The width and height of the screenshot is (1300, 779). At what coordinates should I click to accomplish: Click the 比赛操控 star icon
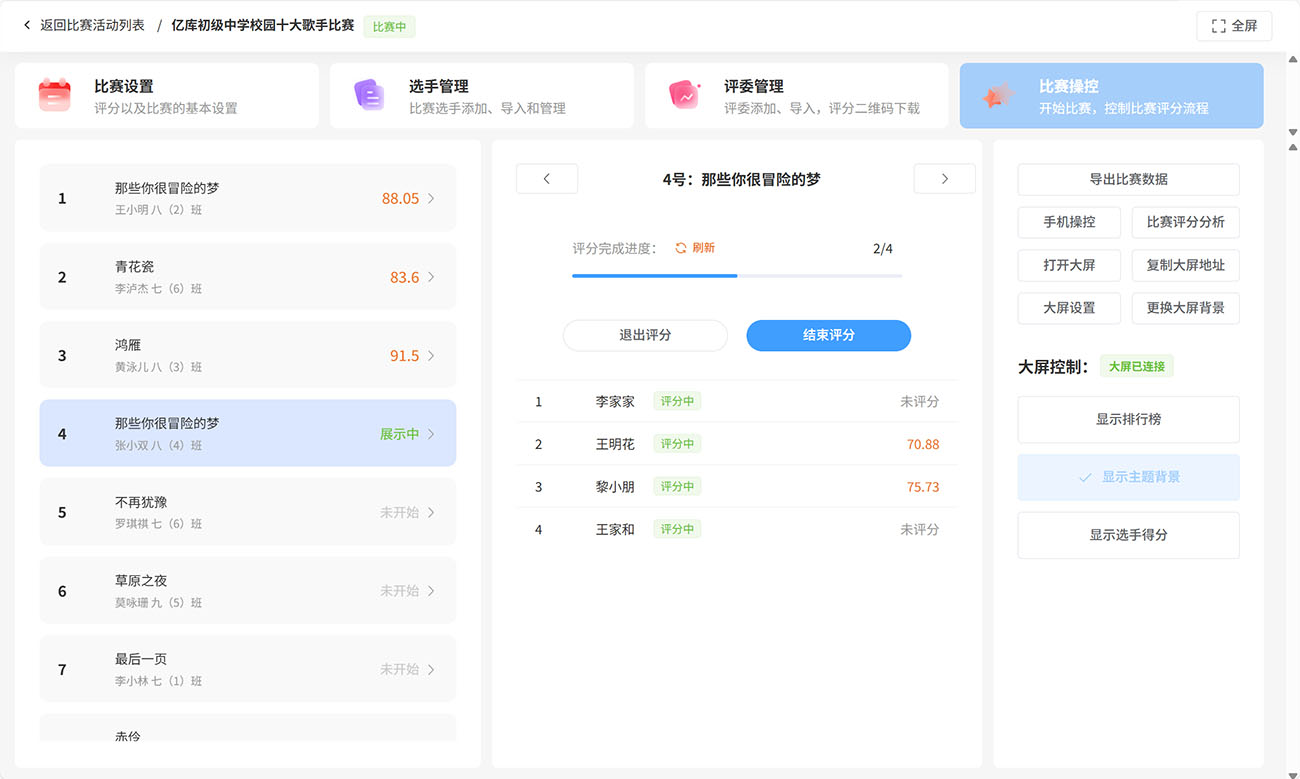[x=998, y=96]
